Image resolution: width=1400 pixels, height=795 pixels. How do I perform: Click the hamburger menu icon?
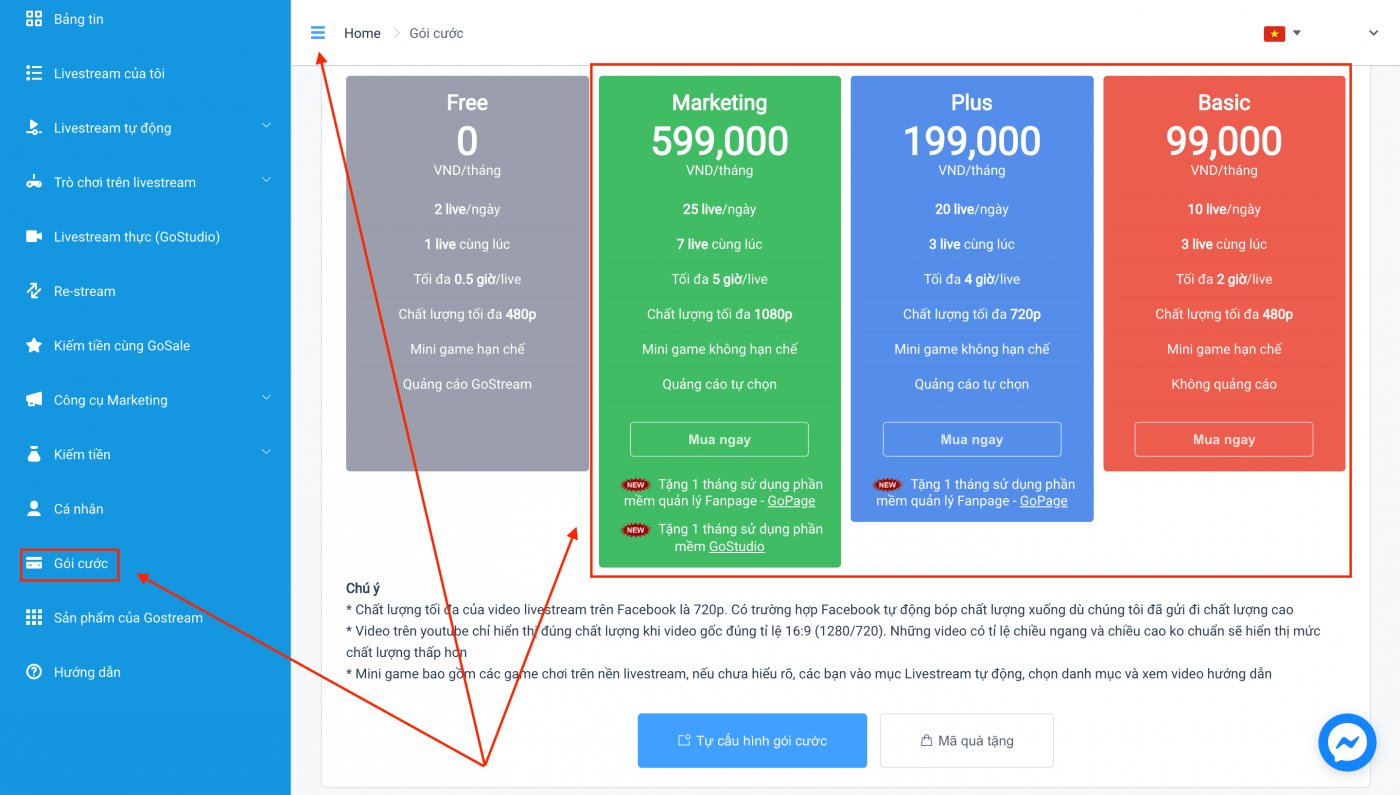coord(318,33)
